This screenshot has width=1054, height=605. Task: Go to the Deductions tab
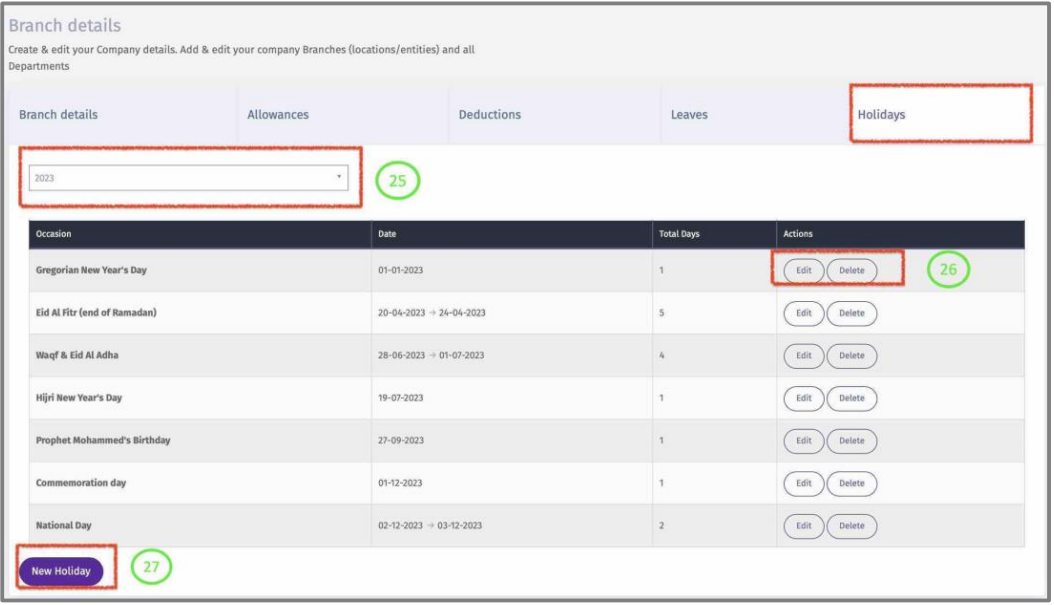489,115
